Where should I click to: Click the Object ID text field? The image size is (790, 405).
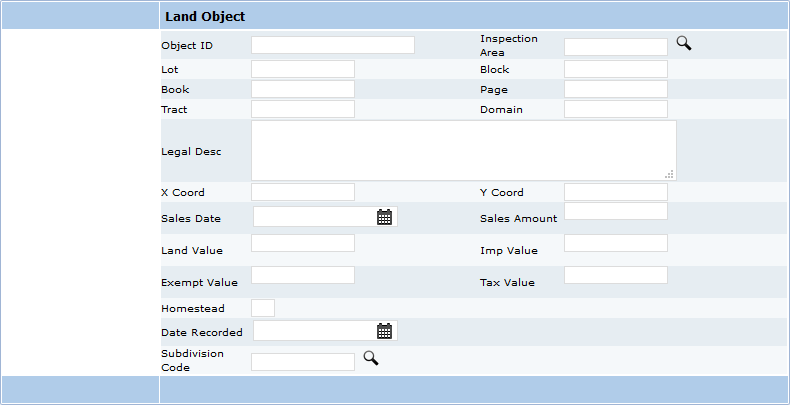(332, 45)
